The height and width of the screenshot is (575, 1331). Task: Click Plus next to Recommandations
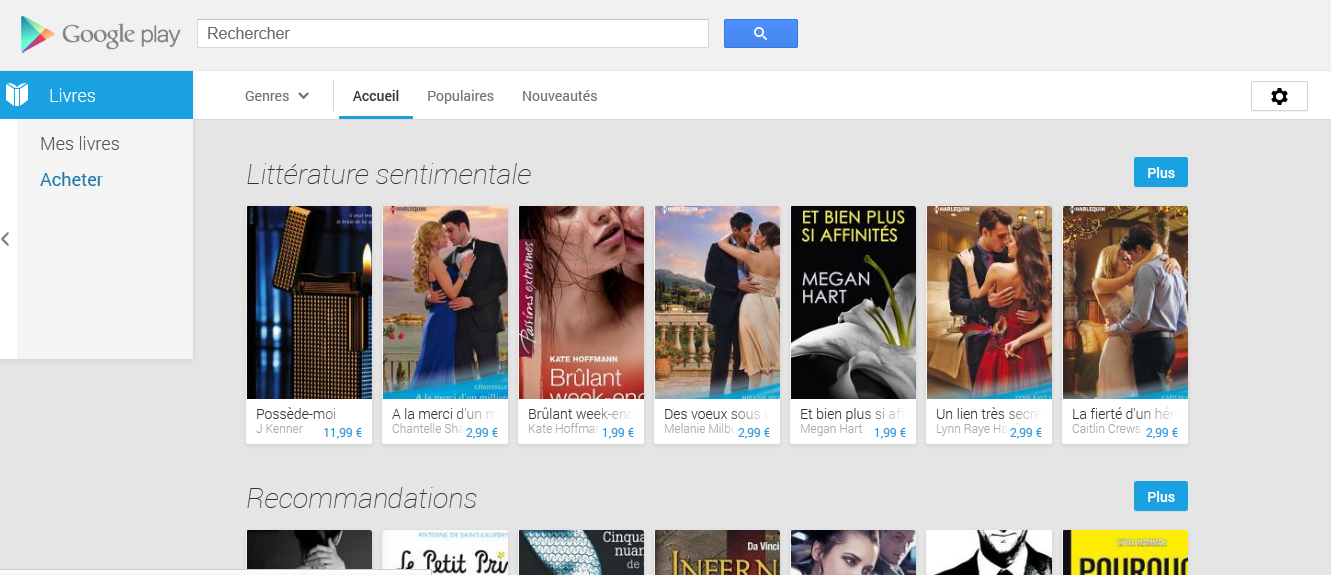(1160, 496)
